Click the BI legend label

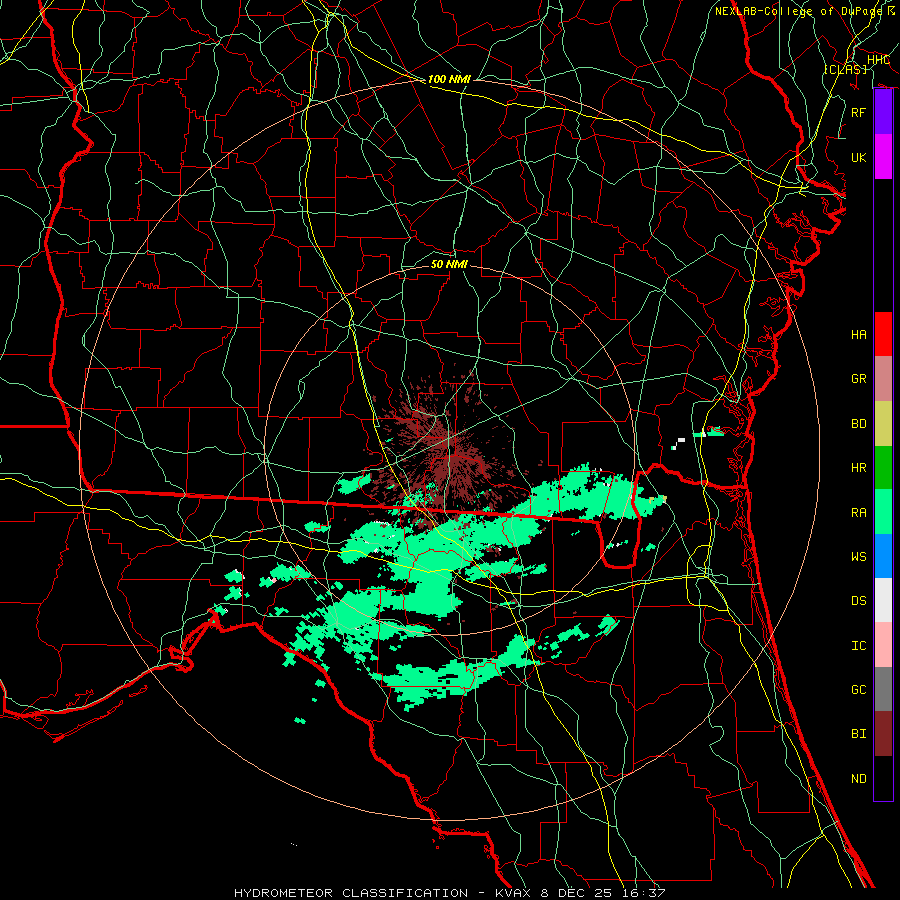(x=859, y=734)
